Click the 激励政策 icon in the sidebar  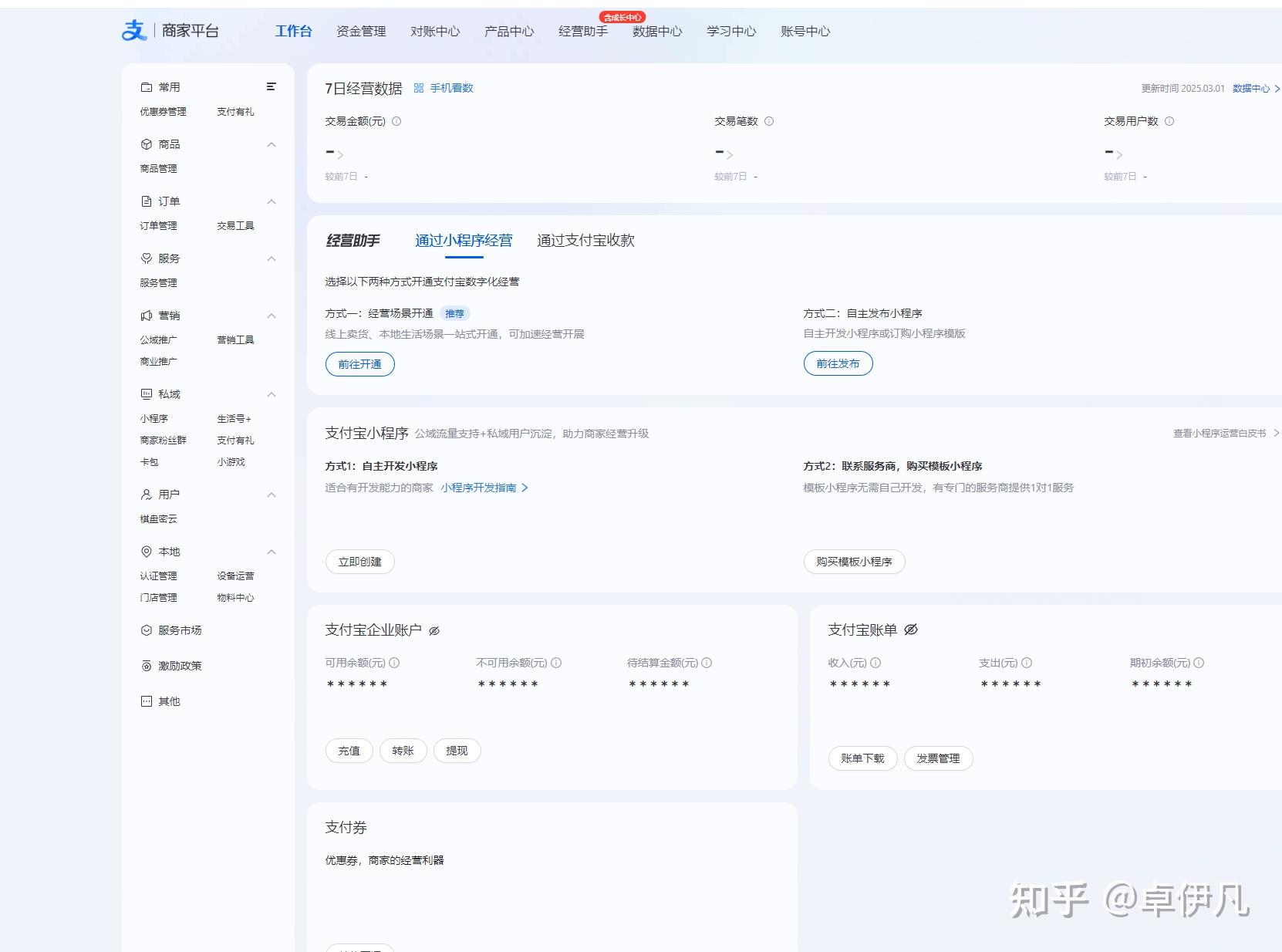tap(146, 665)
